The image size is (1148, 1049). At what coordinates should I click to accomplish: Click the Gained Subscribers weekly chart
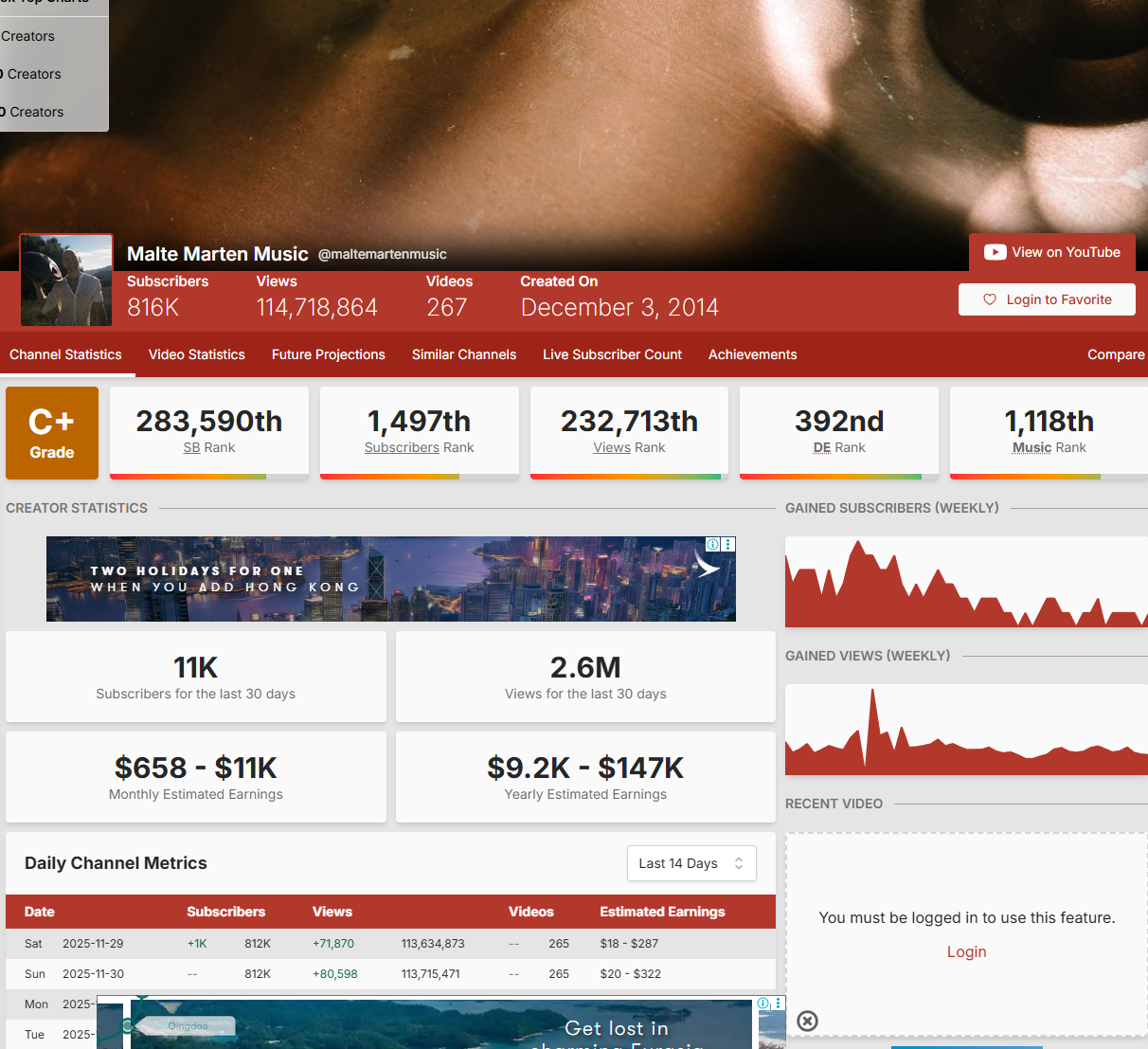point(966,582)
